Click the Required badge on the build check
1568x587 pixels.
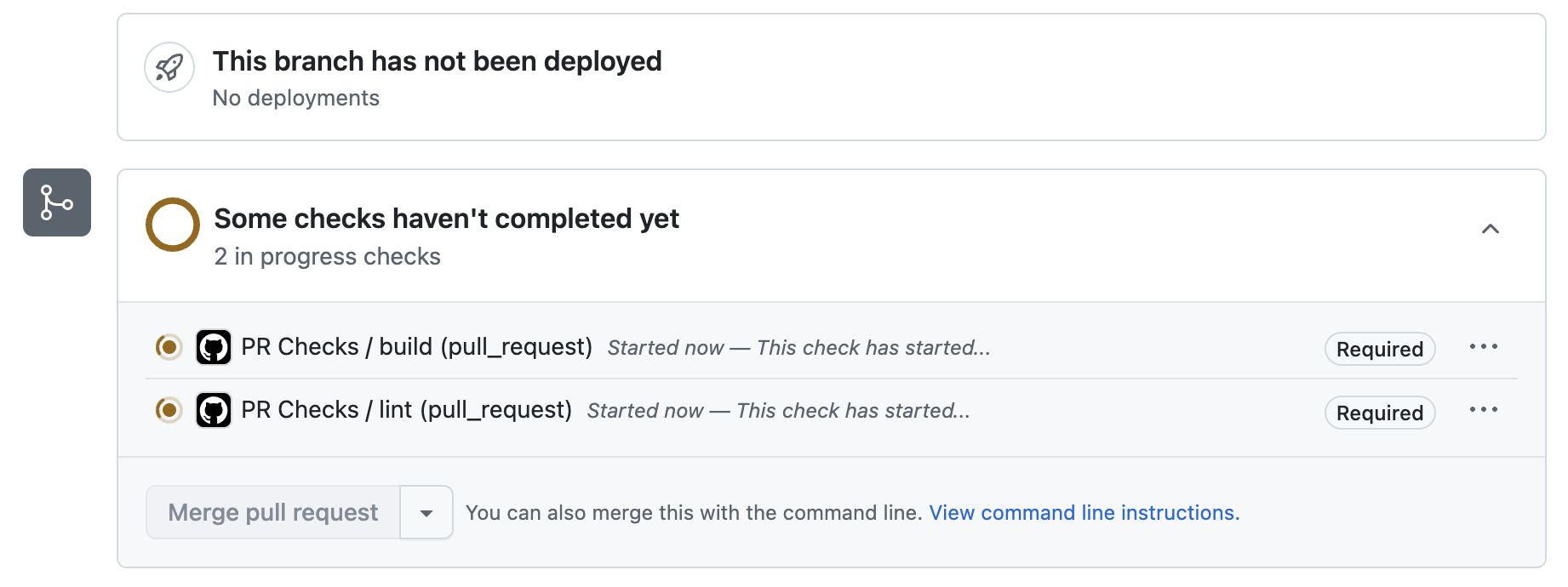click(1379, 349)
